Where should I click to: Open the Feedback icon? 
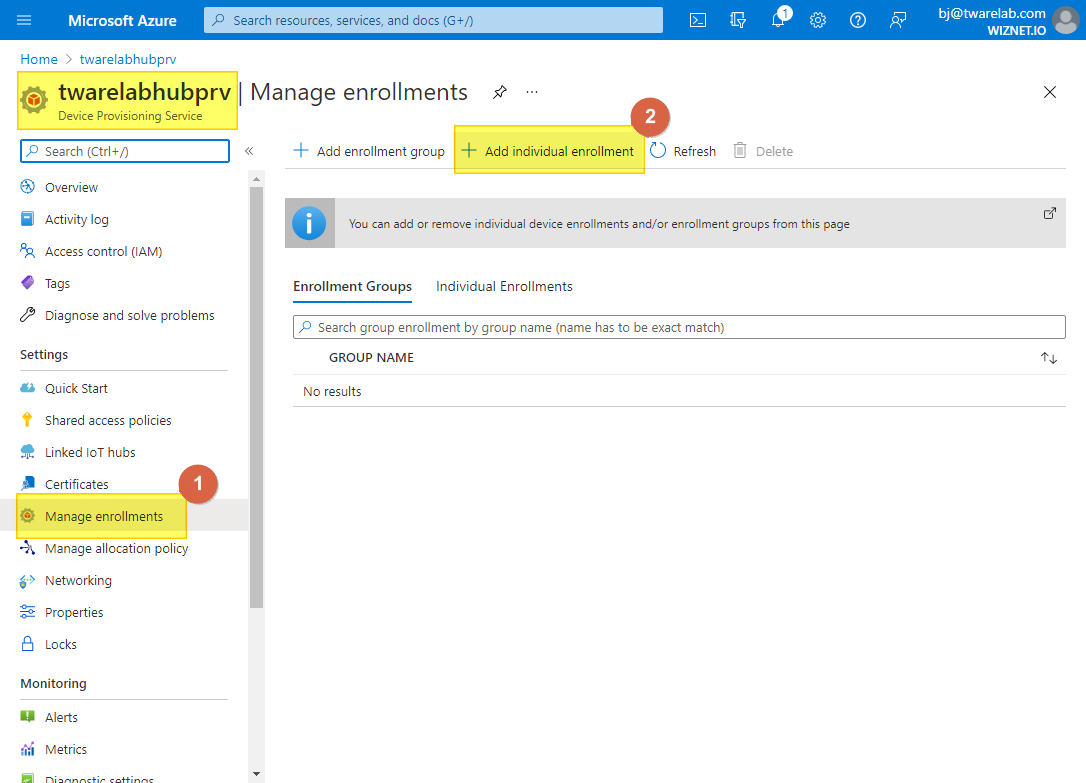point(898,20)
